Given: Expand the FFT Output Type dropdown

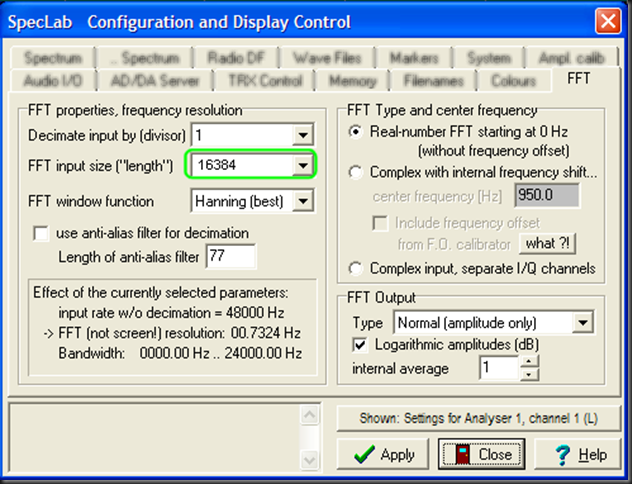Looking at the screenshot, I should (x=582, y=322).
